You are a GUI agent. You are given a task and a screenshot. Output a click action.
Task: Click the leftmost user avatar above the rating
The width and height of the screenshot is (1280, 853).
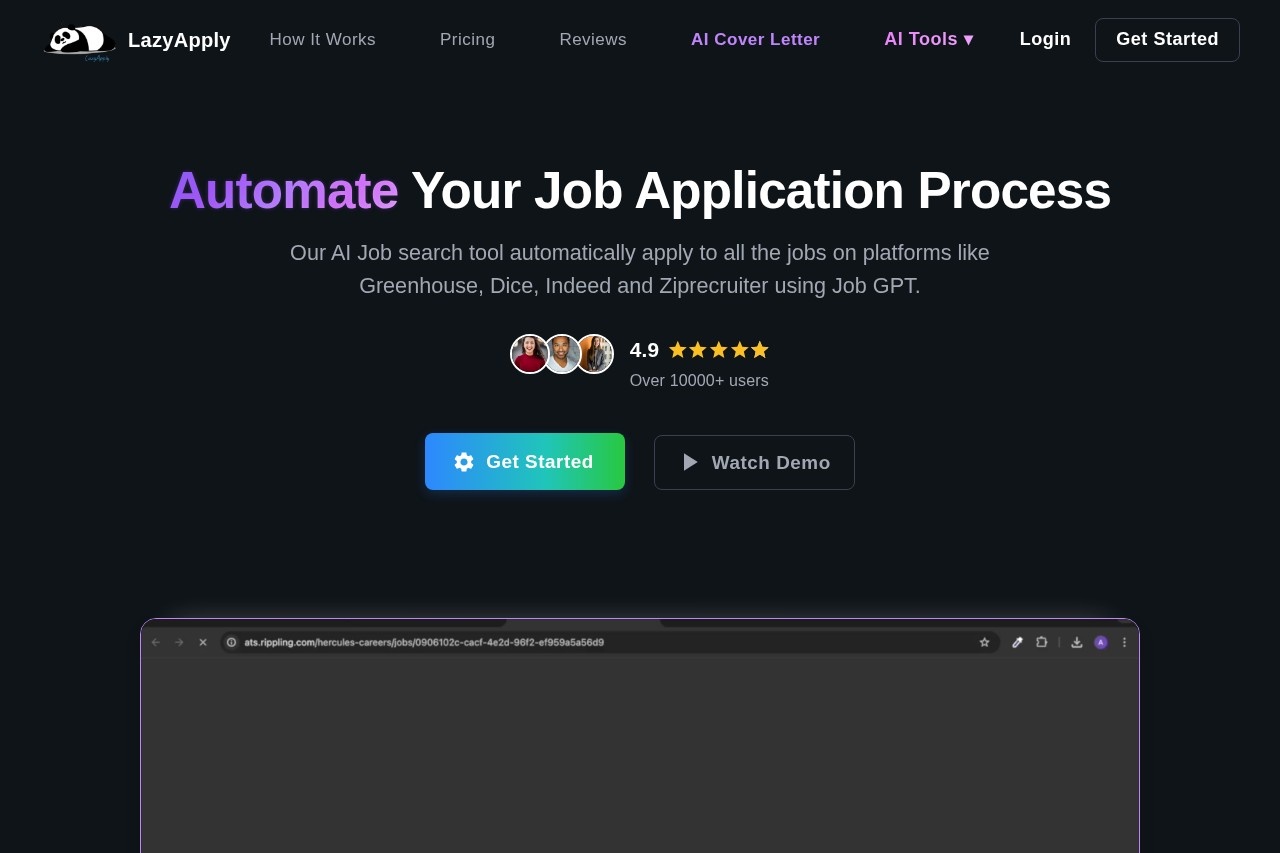pos(530,353)
